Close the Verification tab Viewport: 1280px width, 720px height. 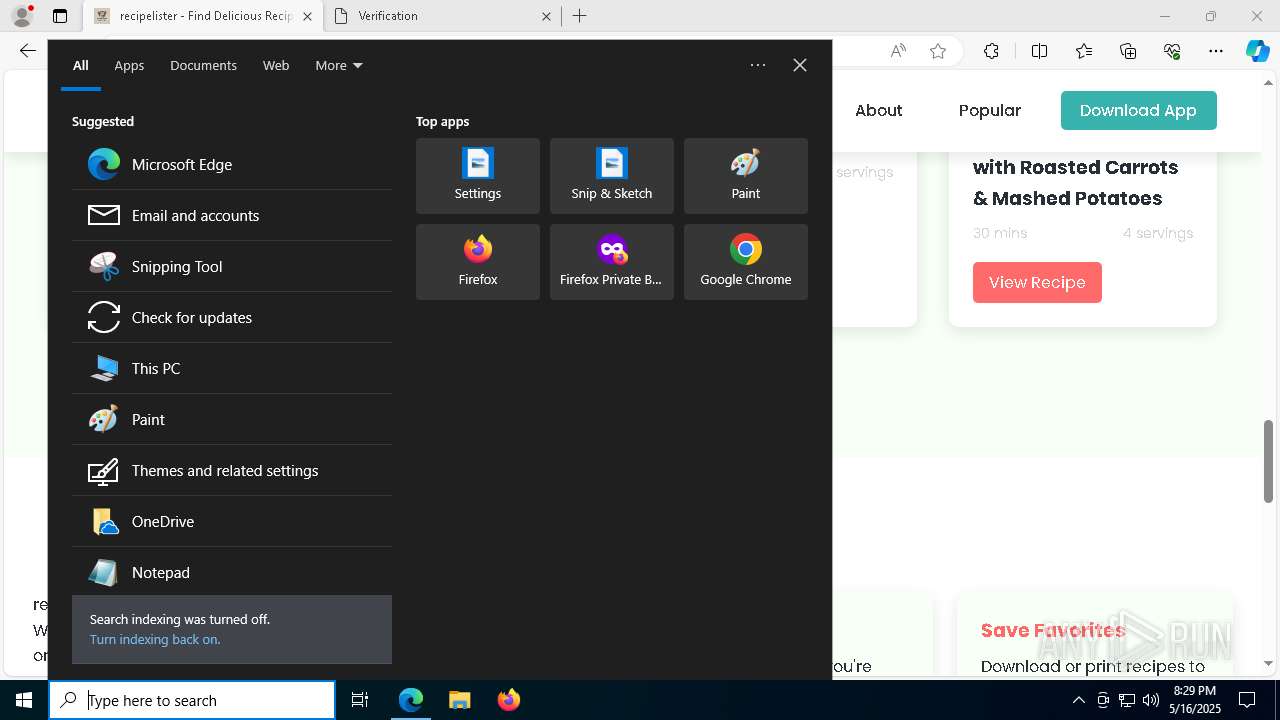[x=547, y=16]
